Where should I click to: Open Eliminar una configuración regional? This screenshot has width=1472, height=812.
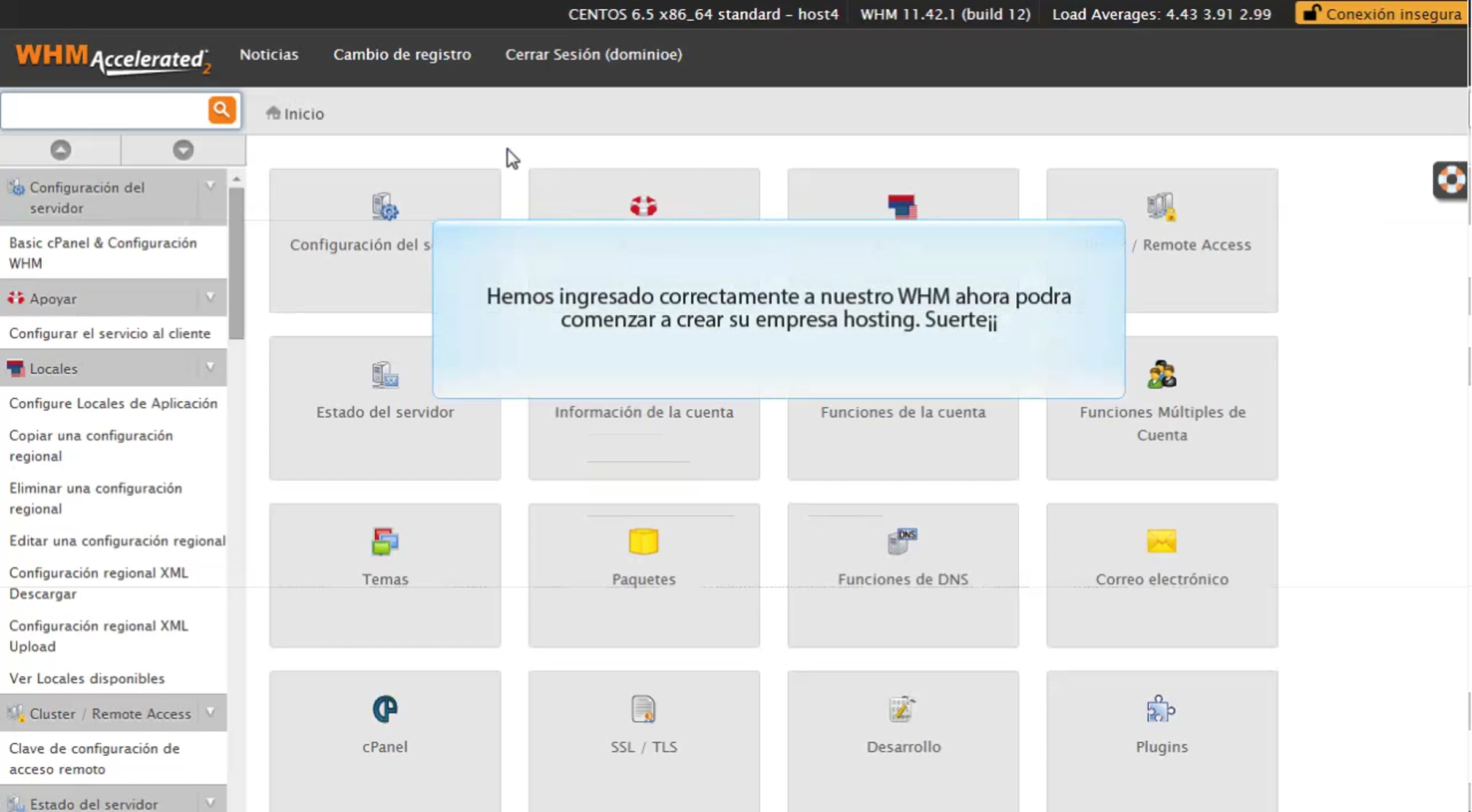(x=96, y=498)
